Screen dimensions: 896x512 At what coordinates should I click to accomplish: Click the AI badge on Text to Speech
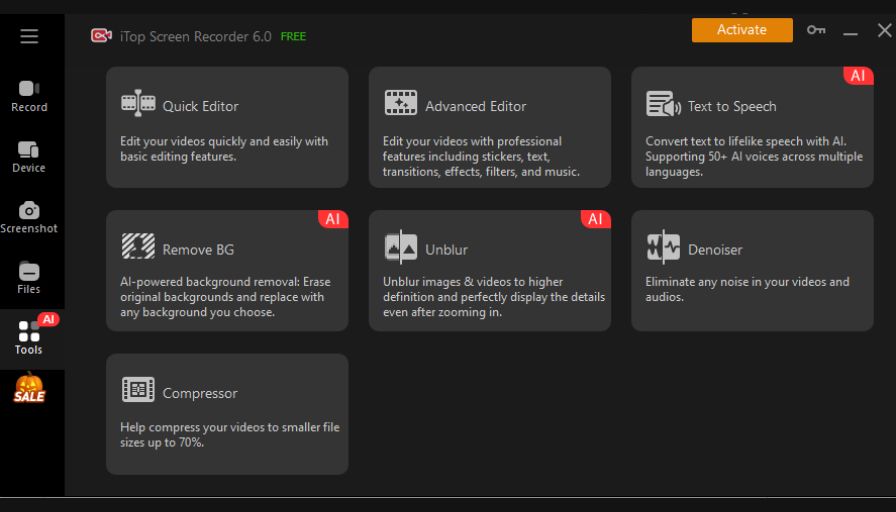858,76
